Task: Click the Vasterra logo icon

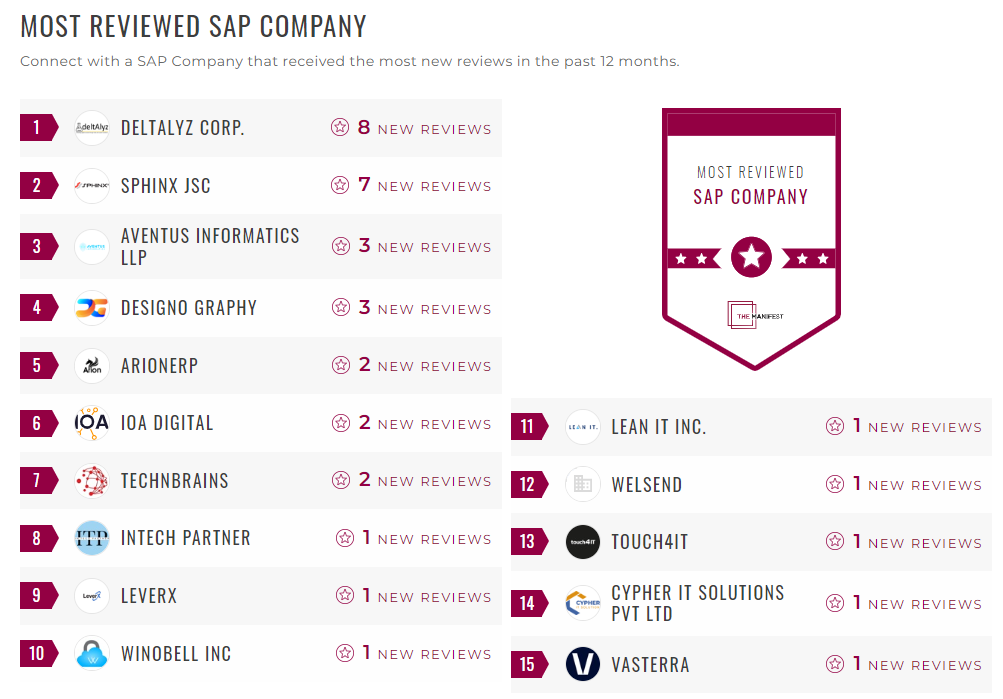Action: click(583, 665)
